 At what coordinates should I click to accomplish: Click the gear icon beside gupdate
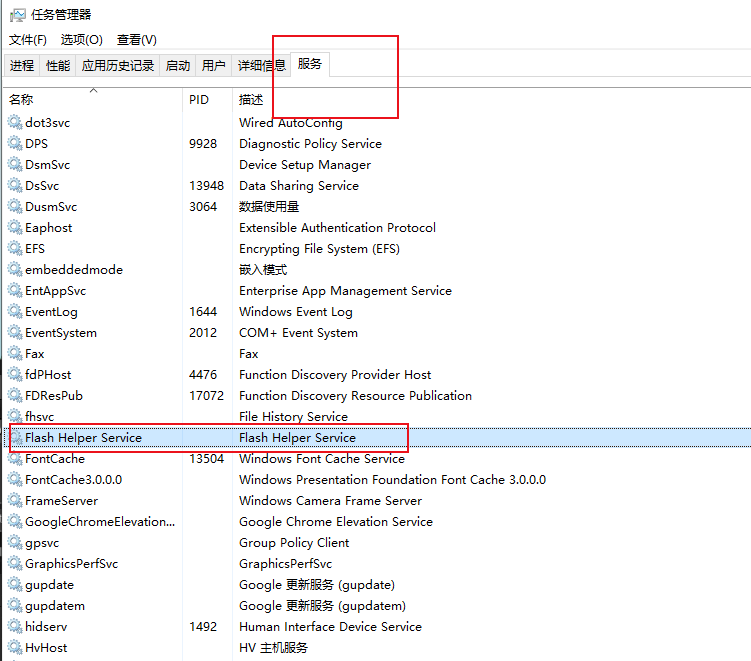[15, 585]
